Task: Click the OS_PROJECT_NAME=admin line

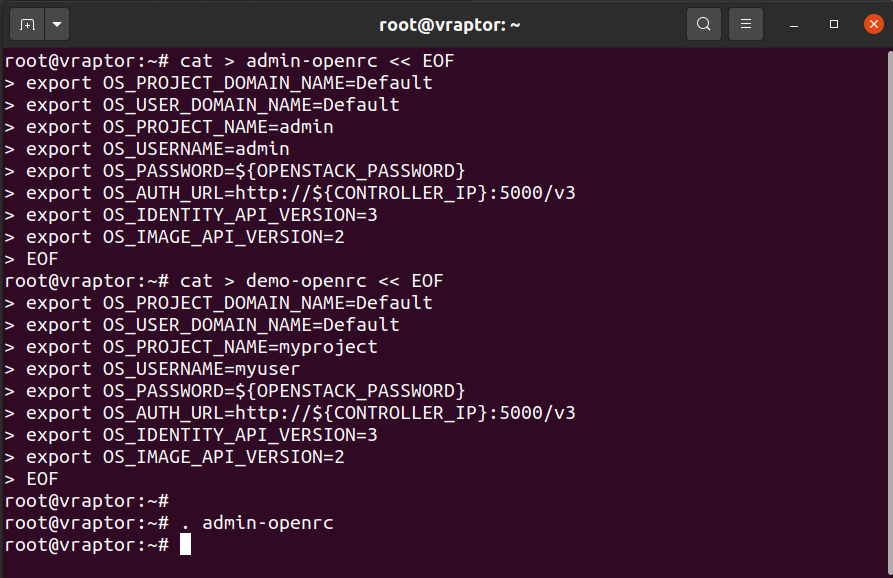Action: tap(169, 127)
